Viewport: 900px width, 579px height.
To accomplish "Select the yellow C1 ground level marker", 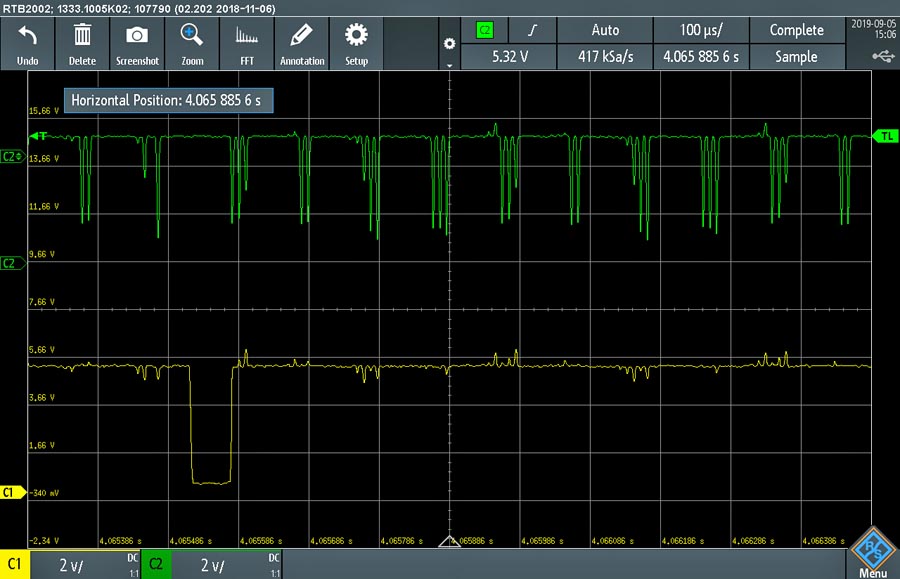I will click(x=13, y=492).
